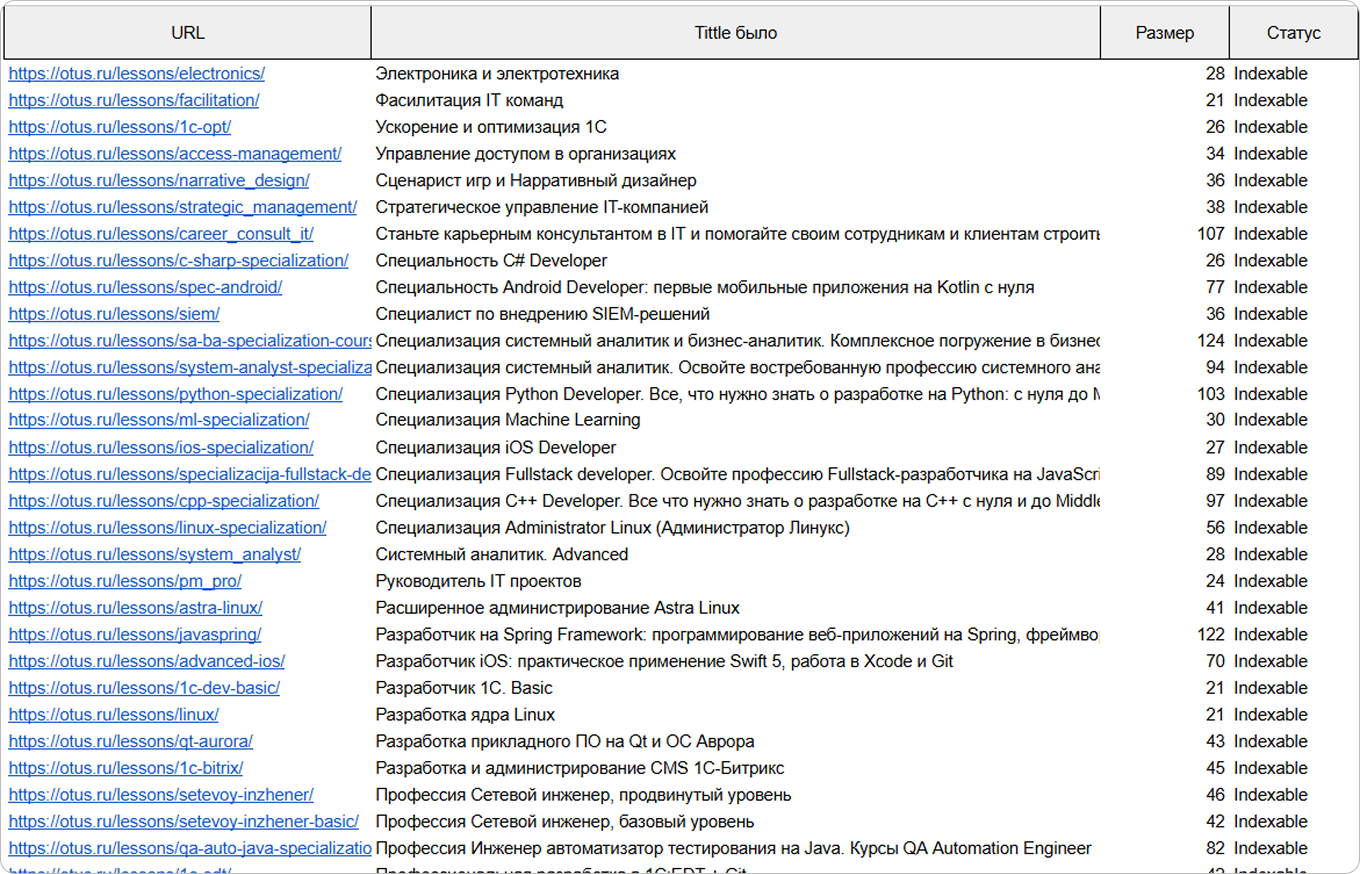
Task: Select "Системный аналитик. Advanced" title
Action: (x=502, y=554)
